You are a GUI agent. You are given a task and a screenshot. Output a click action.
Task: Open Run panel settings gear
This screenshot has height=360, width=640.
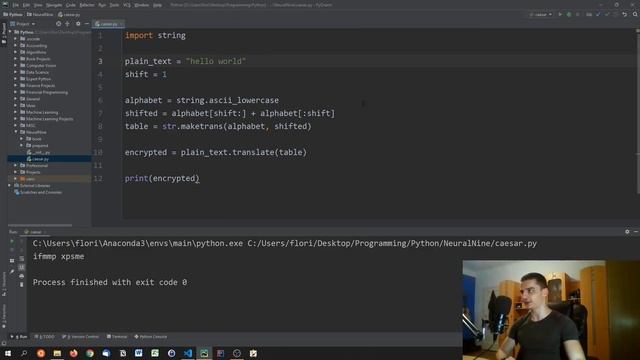[x=627, y=231]
